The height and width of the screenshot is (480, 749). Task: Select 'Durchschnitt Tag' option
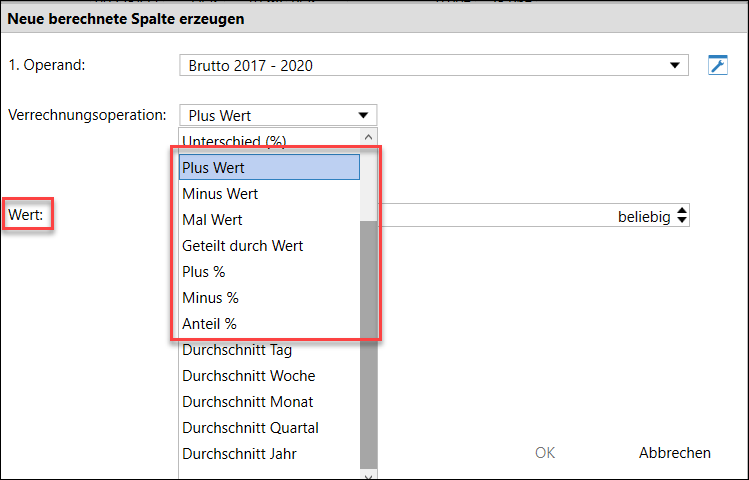269,350
